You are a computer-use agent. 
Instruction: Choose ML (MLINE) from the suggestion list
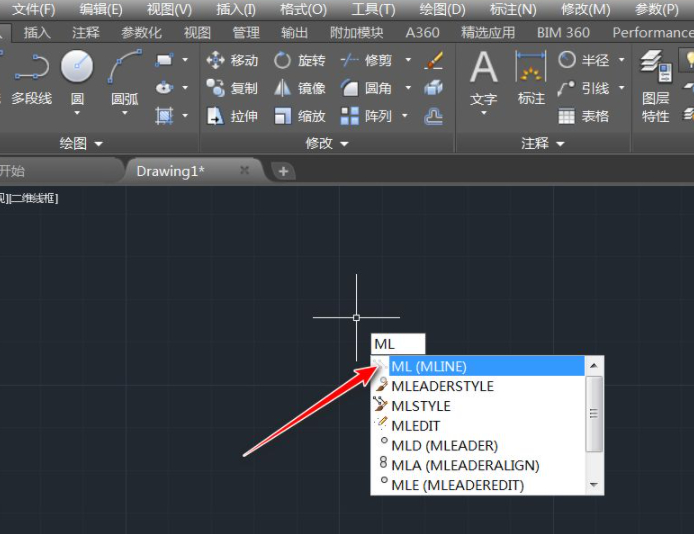click(x=429, y=366)
